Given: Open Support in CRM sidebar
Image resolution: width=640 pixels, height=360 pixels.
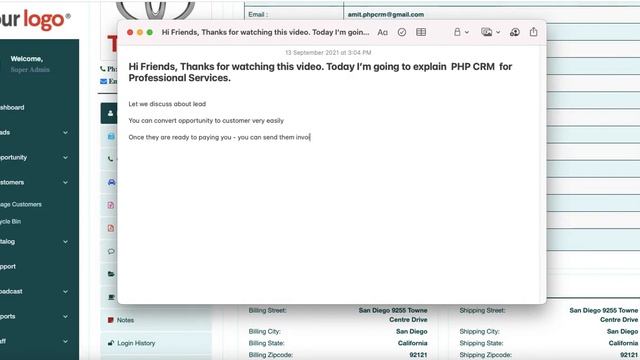Looking at the screenshot, I should coord(8,267).
